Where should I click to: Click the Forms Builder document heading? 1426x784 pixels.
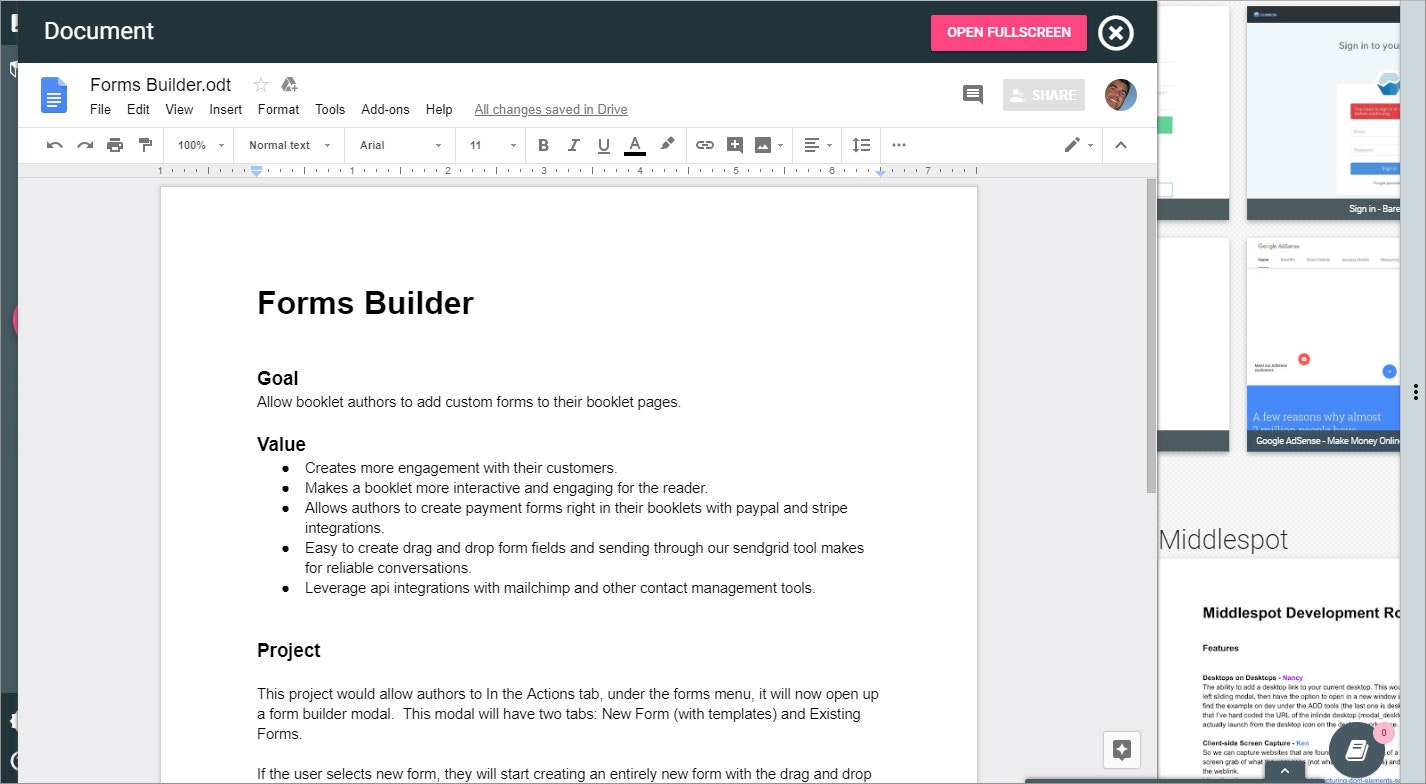(x=365, y=303)
